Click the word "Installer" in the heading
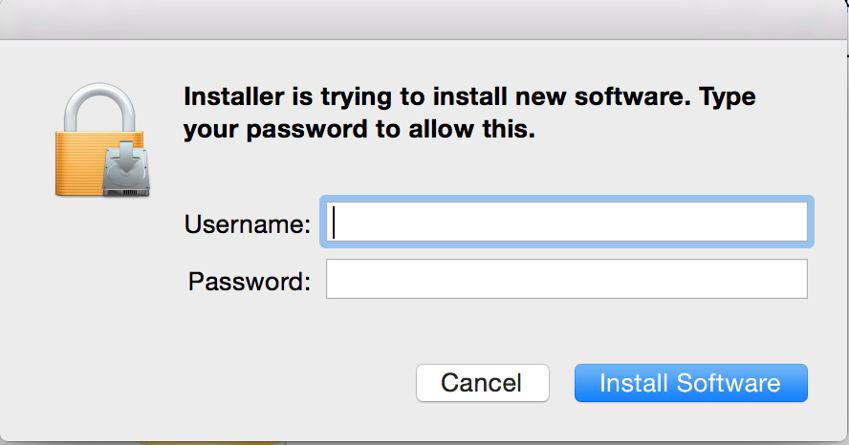Screen dimensions: 849x445 pyautogui.click(x=231, y=99)
